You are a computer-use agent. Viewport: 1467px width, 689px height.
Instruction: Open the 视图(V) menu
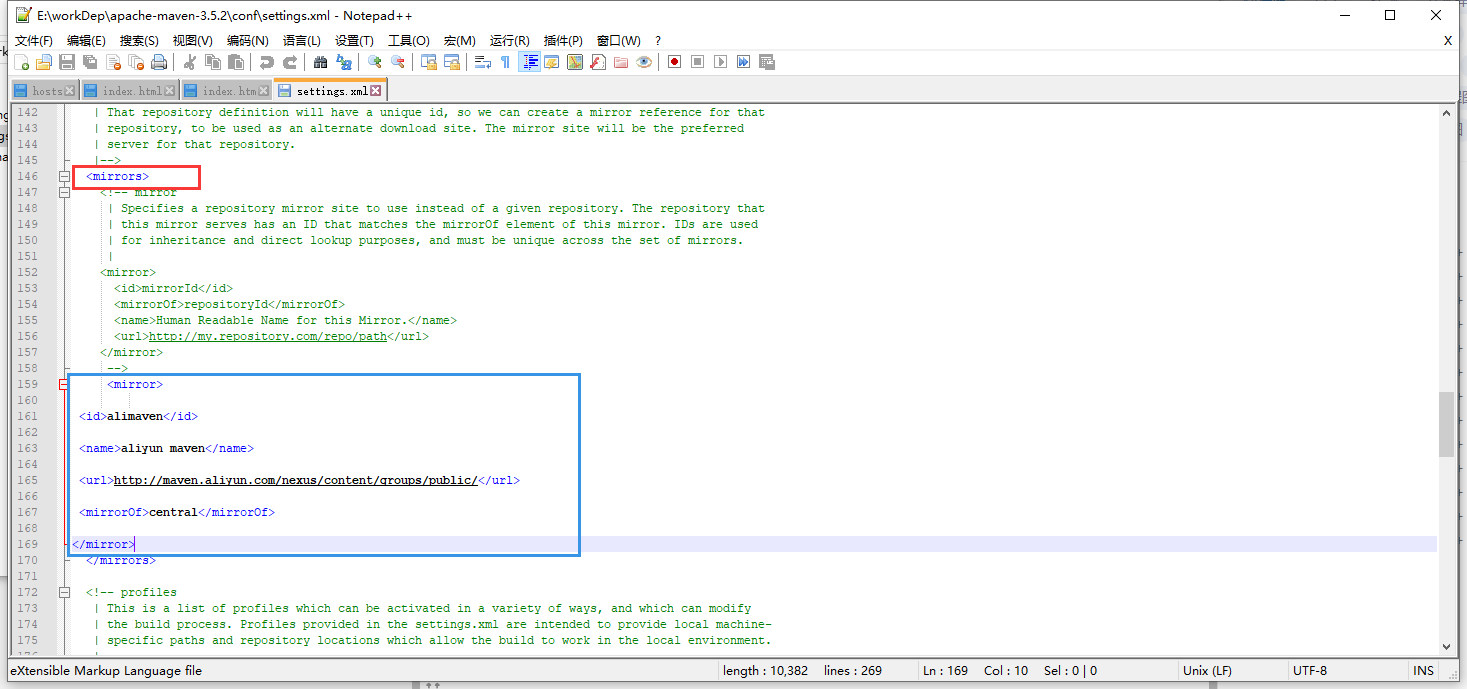(x=192, y=40)
